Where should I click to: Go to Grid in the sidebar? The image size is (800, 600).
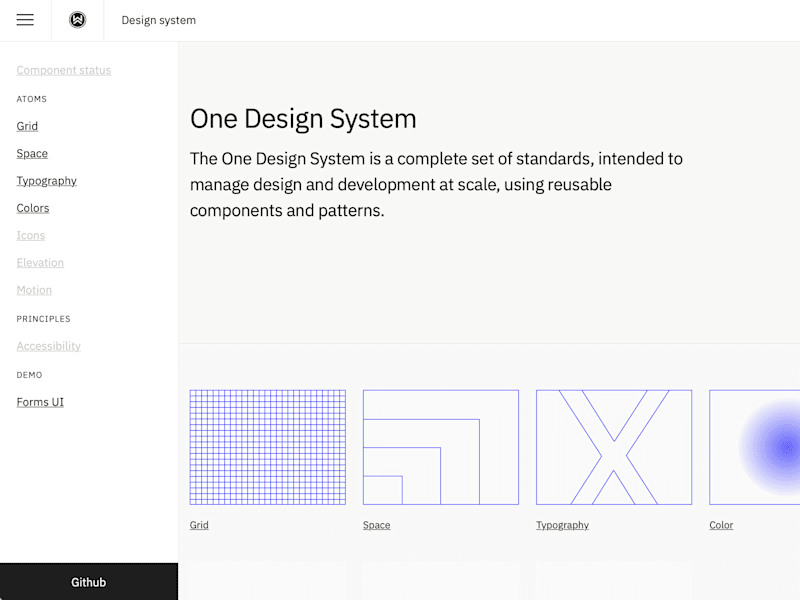pyautogui.click(x=27, y=126)
